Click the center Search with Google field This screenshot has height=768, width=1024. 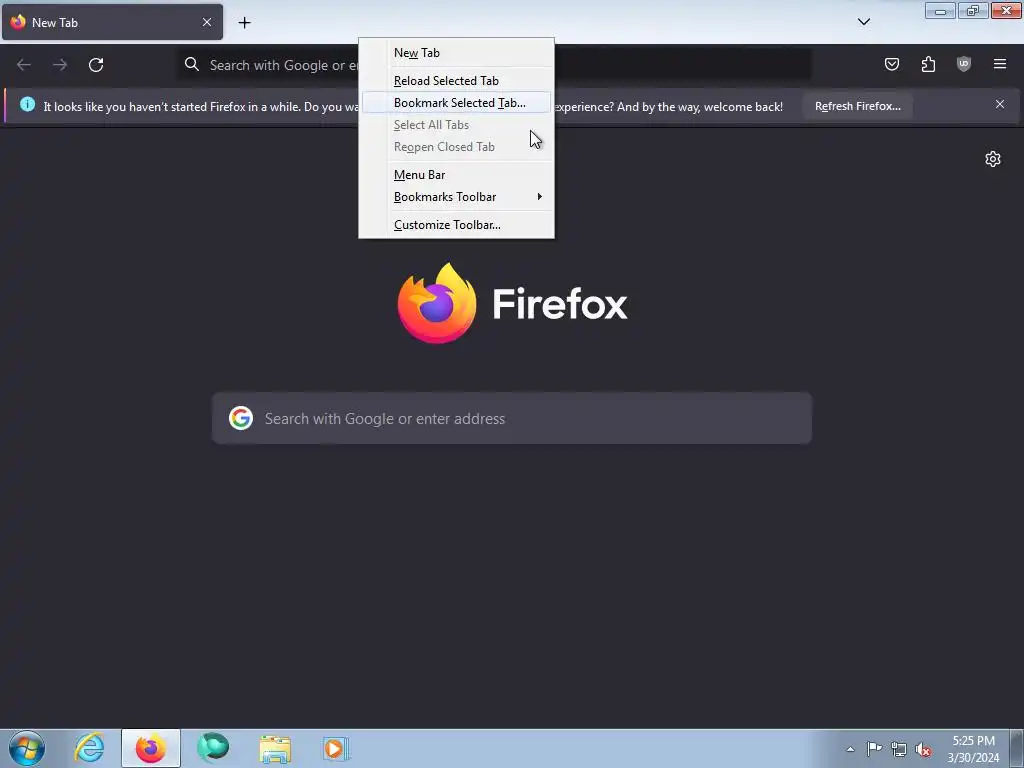[511, 418]
